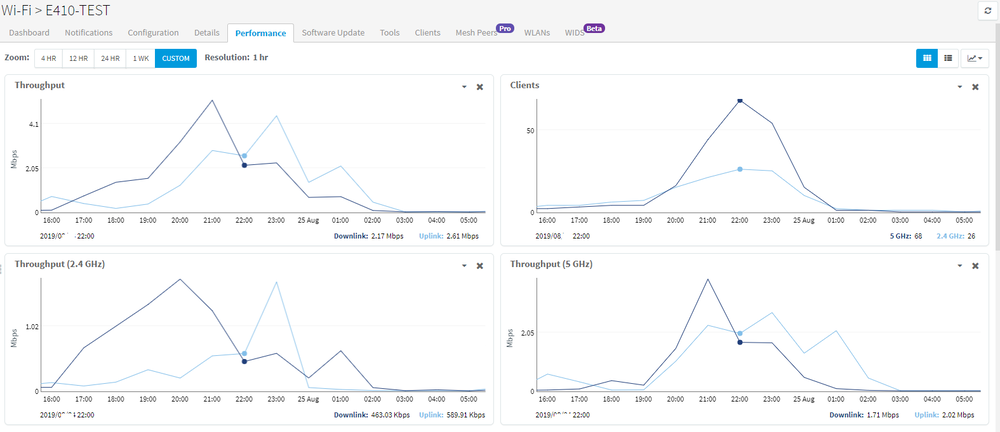Screen dimensions: 1000x432
Task: Click Uplink legend in Throughput (5 GHz)
Action: tap(926, 415)
